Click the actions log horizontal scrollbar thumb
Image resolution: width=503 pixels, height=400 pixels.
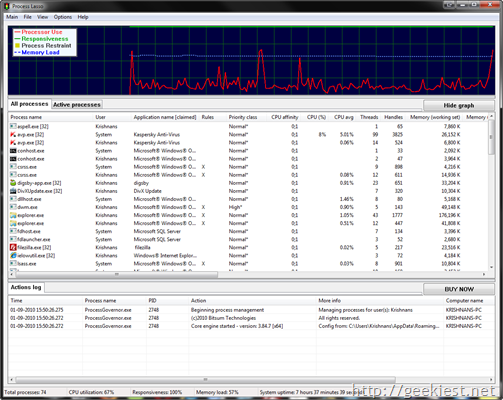pyautogui.click(x=205, y=379)
